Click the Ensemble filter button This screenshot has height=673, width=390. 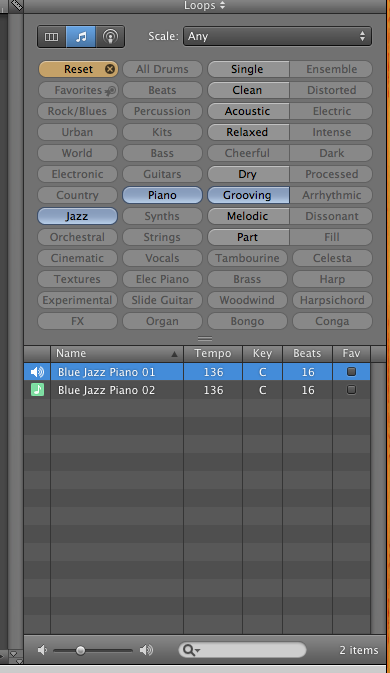point(331,69)
